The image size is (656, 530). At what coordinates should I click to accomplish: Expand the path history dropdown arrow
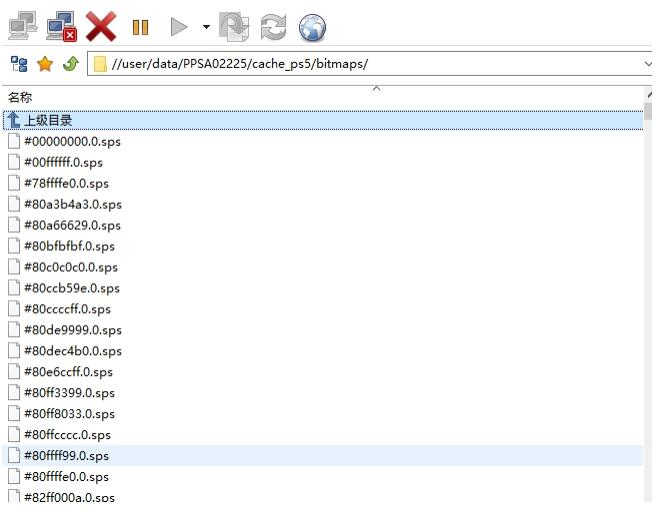[648, 64]
